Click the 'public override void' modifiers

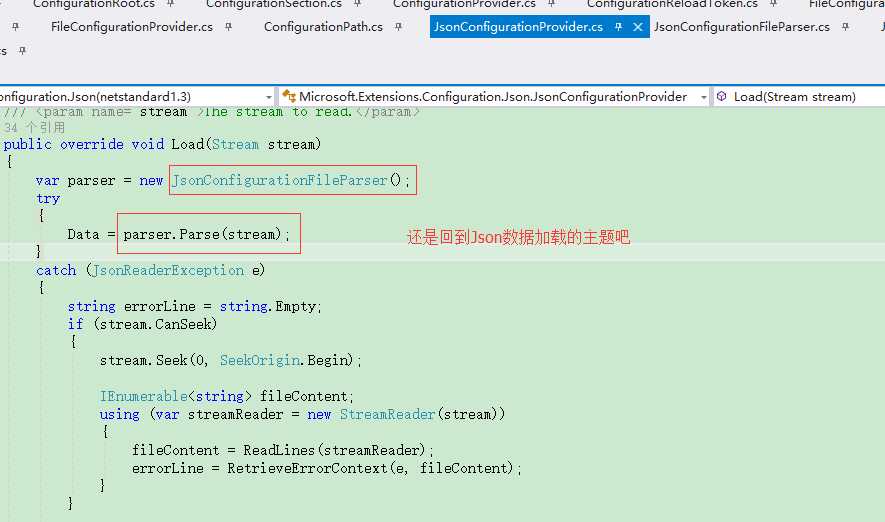(84, 144)
